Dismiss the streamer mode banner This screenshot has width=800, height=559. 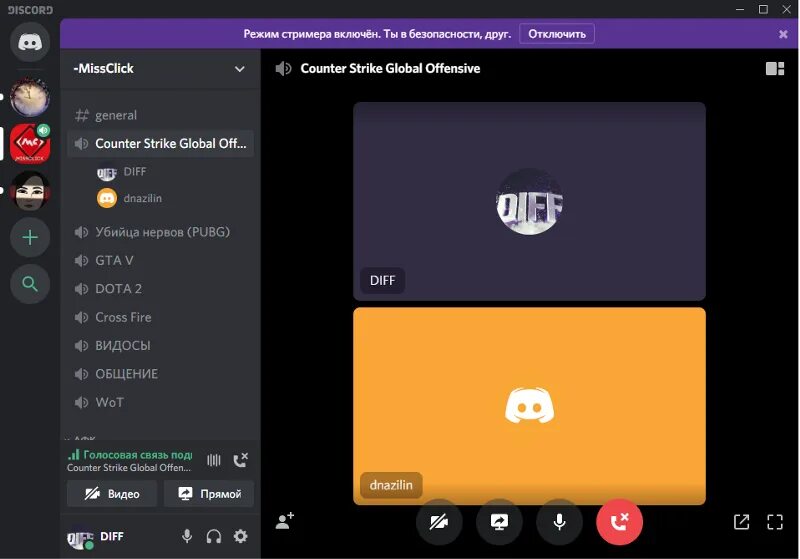coord(783,34)
